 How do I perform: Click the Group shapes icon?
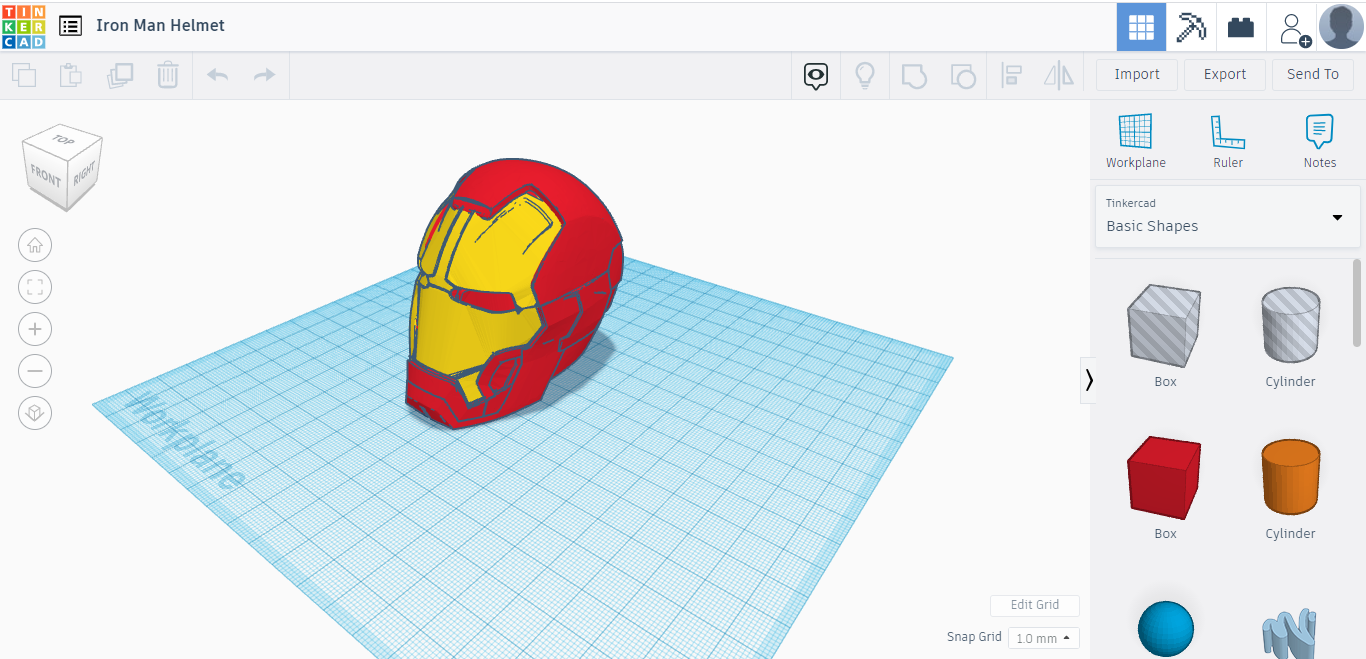(914, 75)
